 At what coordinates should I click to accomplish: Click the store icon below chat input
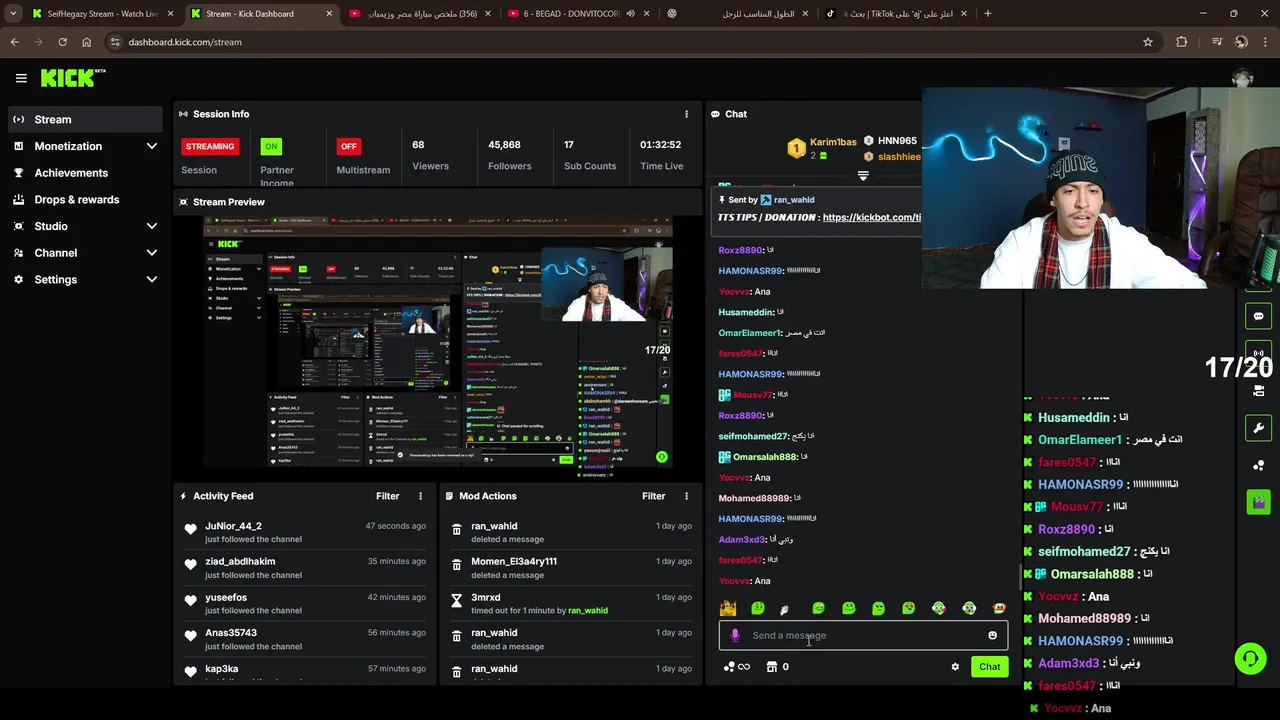tap(772, 667)
